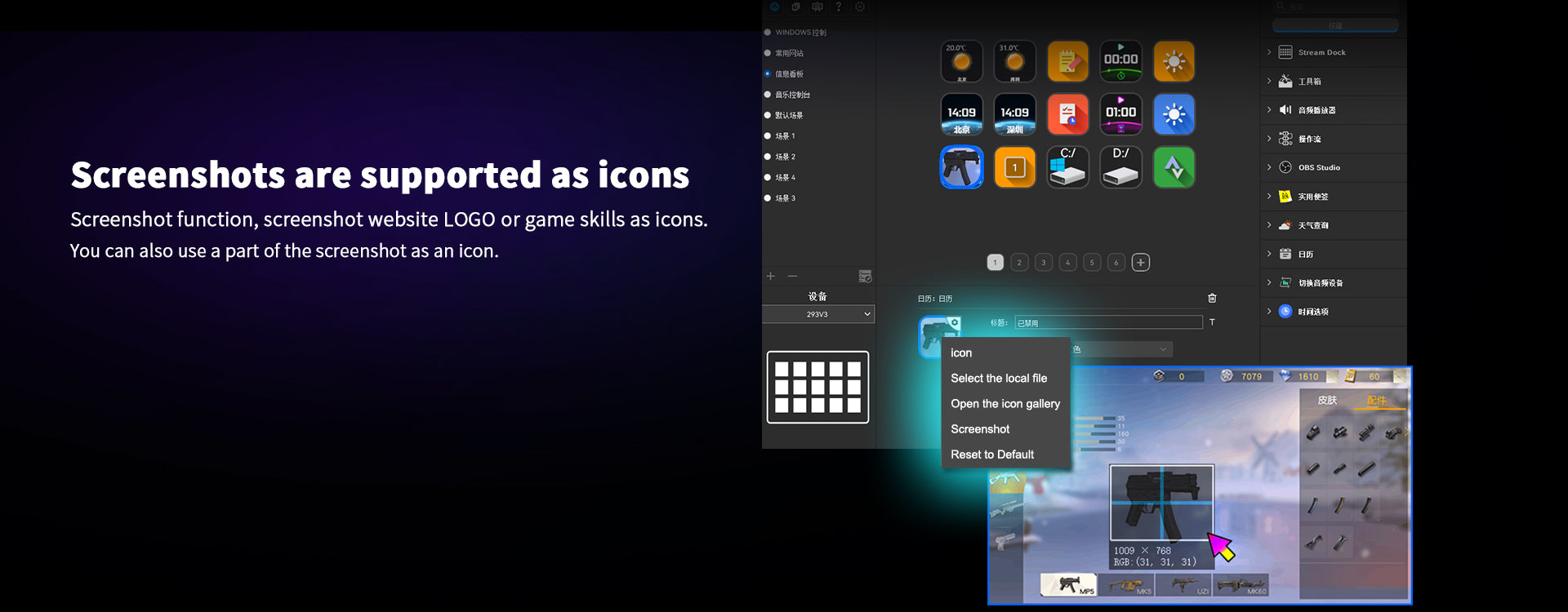This screenshot has height=612, width=1568.
Task: Click the title input field showing 已禁用
Action: 1107,322
